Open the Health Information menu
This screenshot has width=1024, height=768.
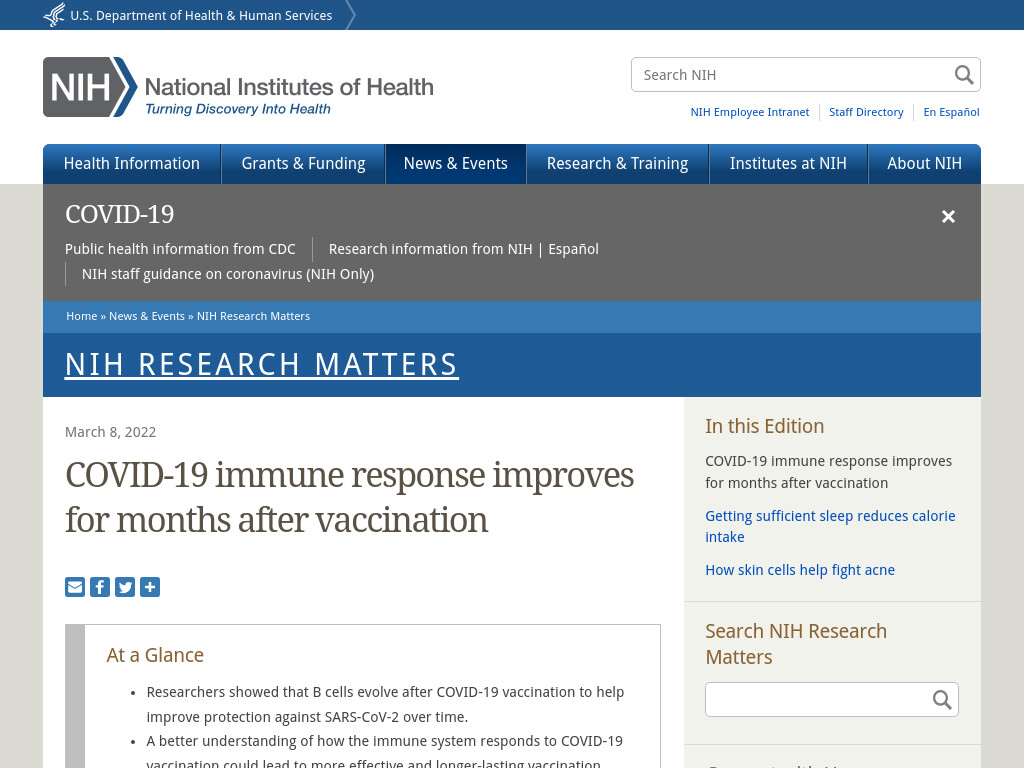[132, 164]
